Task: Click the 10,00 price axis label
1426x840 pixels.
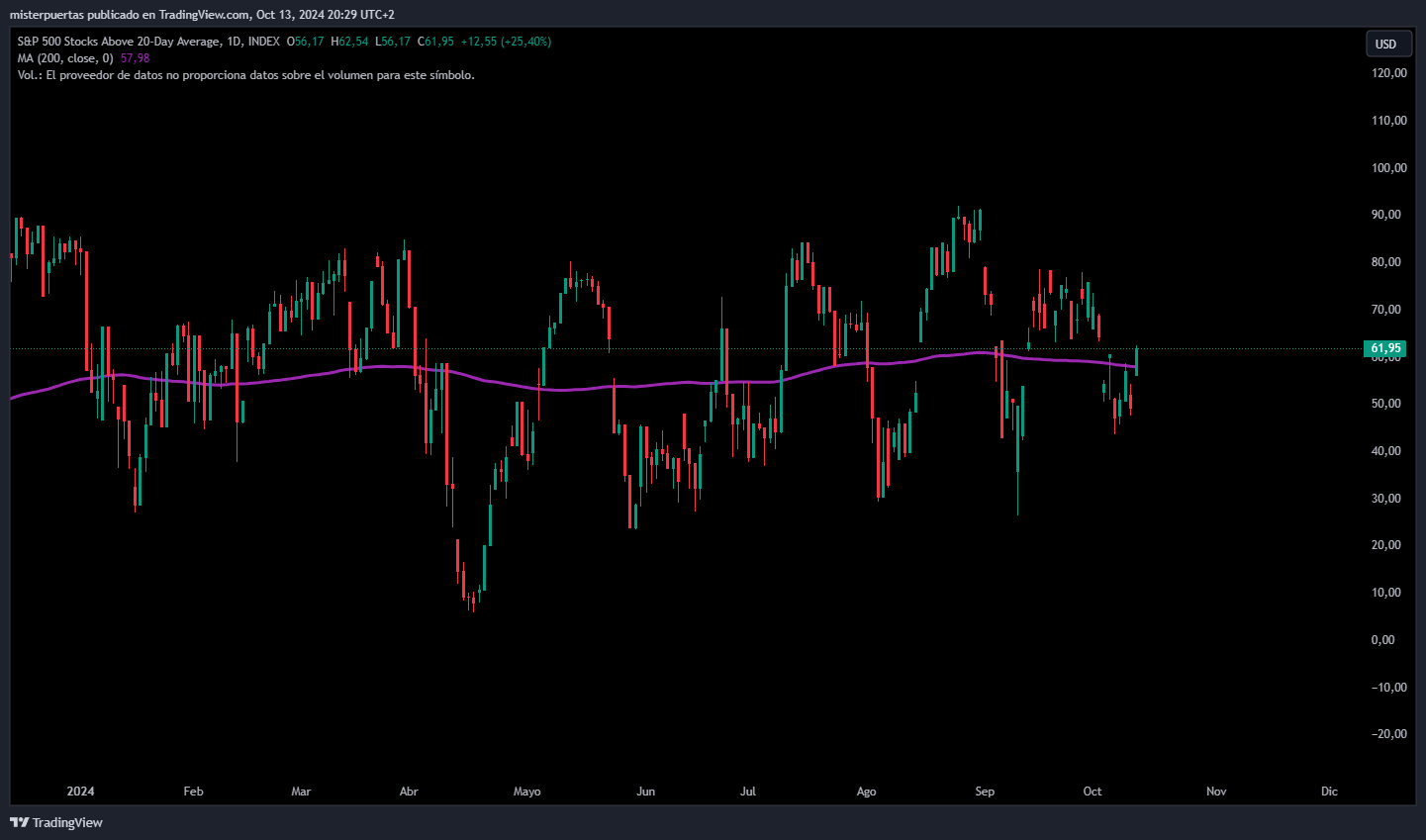Action: pyautogui.click(x=1386, y=593)
